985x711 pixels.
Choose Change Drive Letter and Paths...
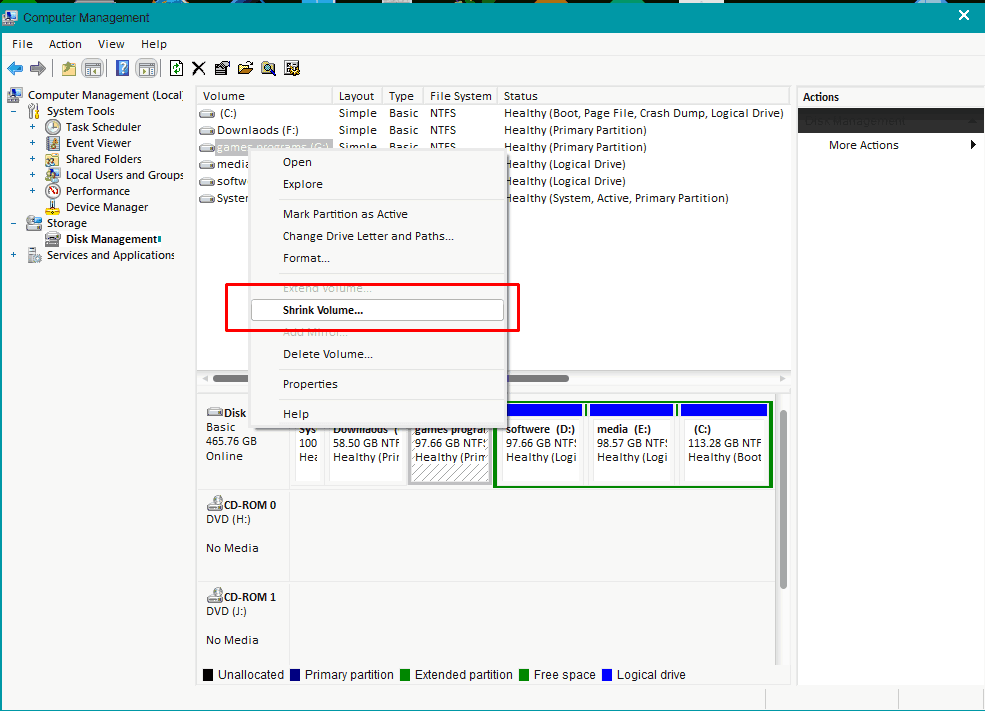(377, 236)
